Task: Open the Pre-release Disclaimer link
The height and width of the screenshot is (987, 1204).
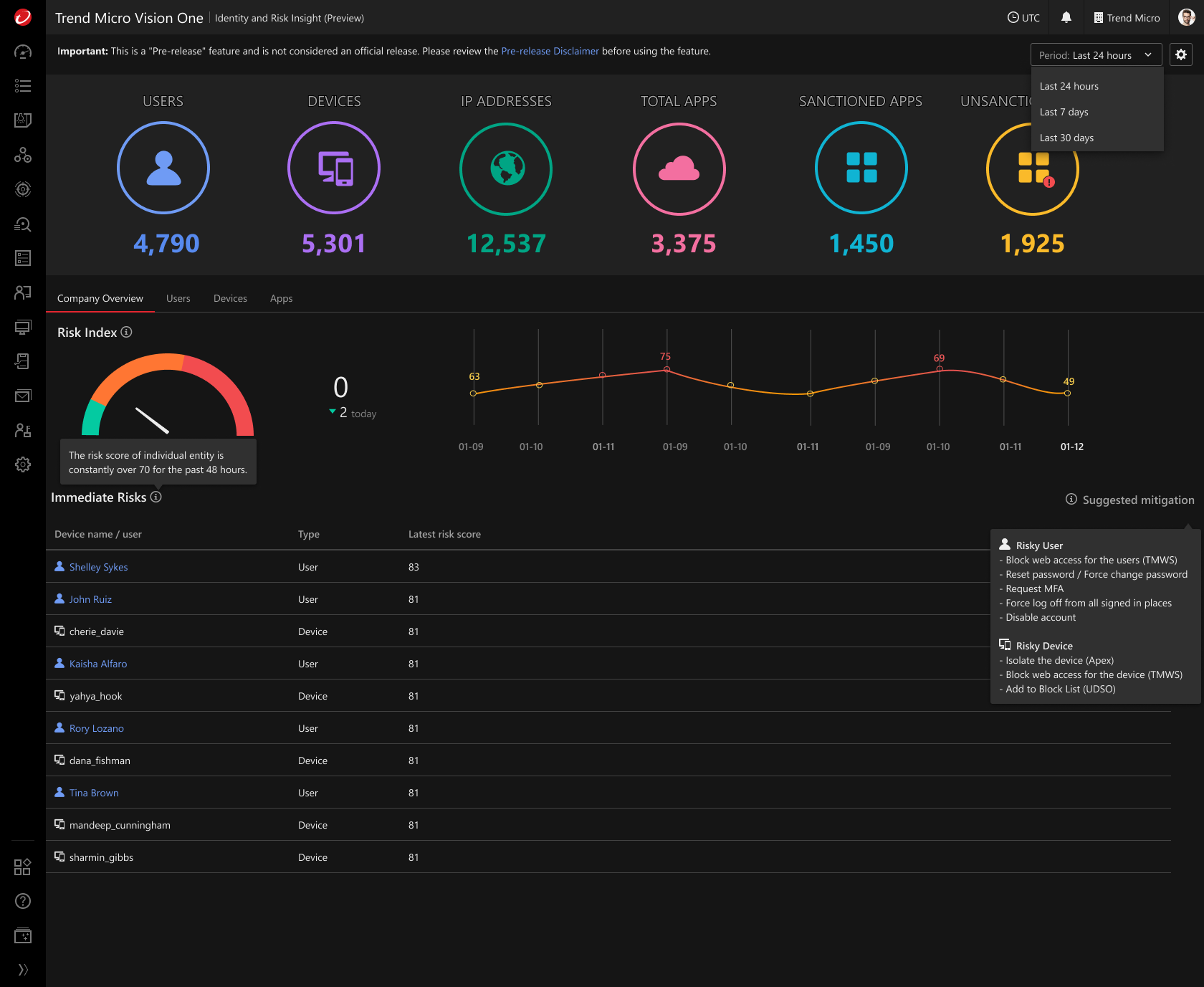Action: click(x=550, y=51)
